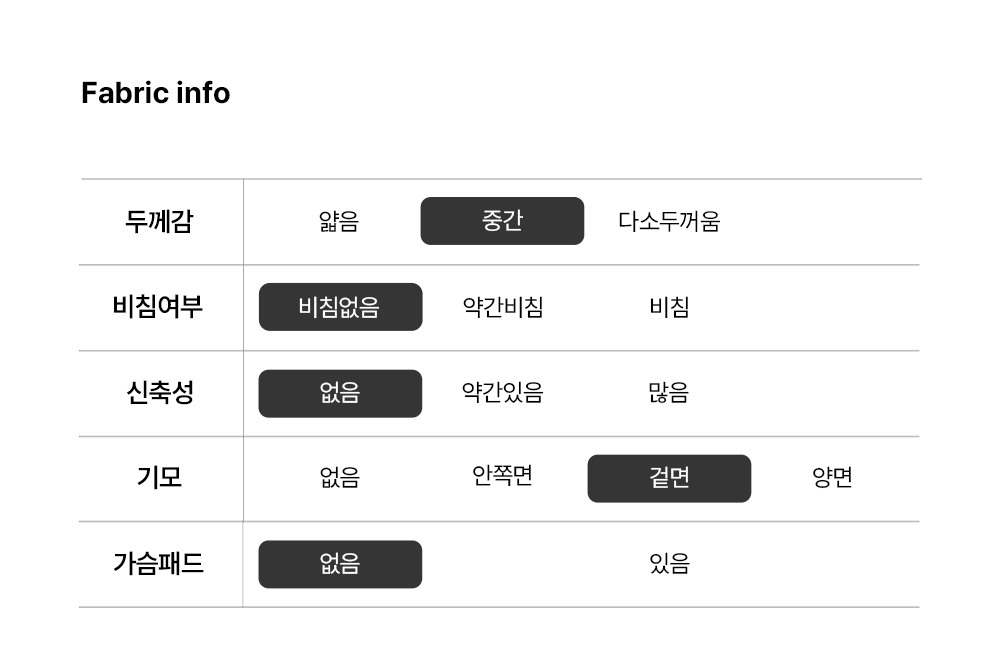1000x654 pixels.
Task: Click the 비침여부 row label
Action: coord(158,306)
